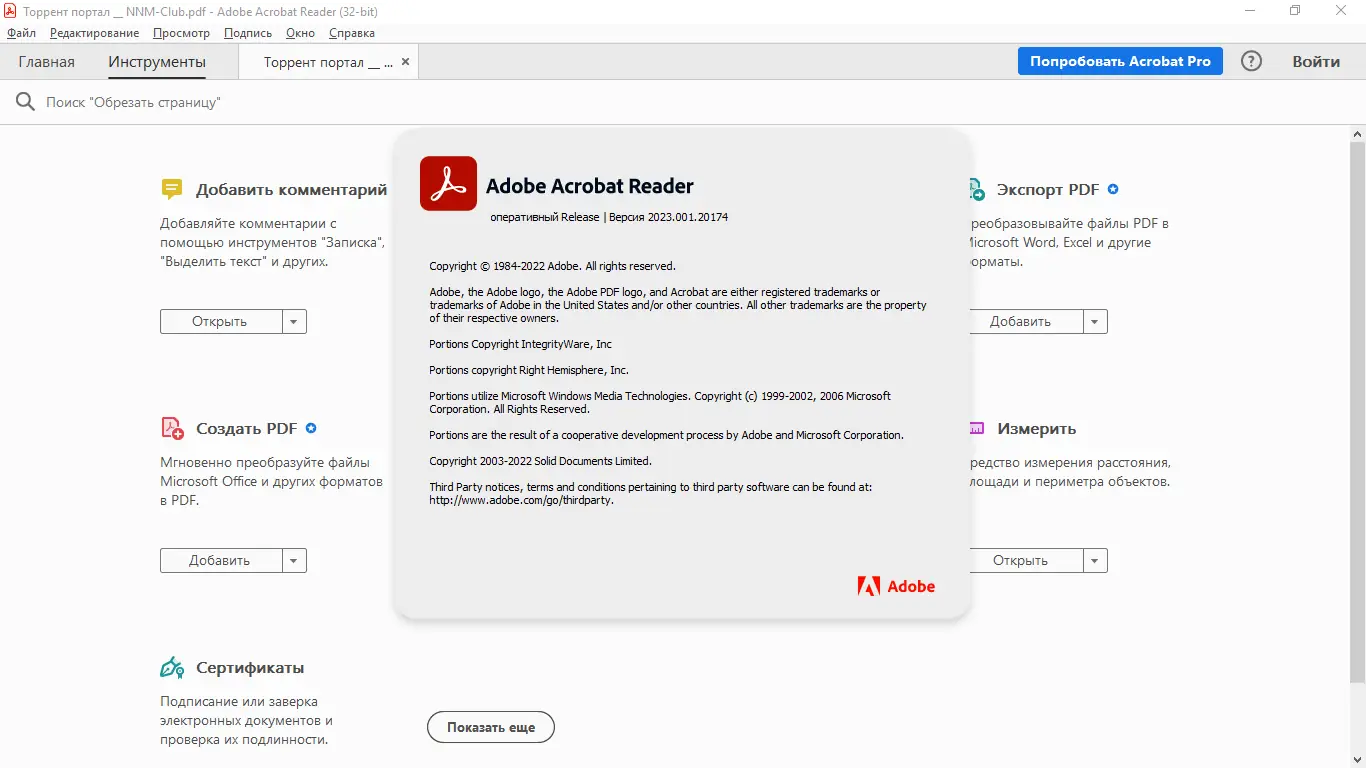Click the cooperative development process line

click(x=667, y=435)
